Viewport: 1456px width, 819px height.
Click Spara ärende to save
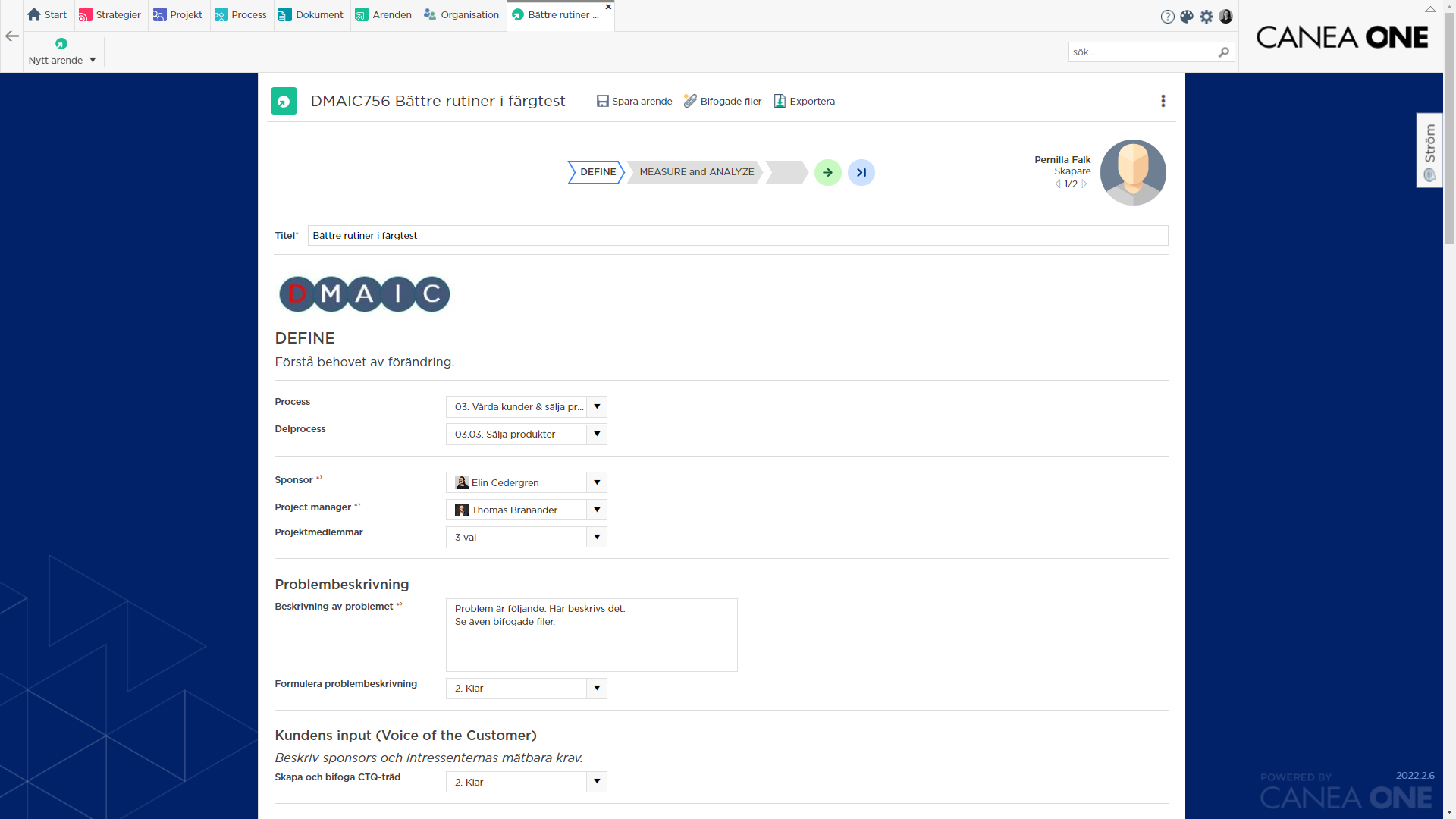(x=634, y=101)
